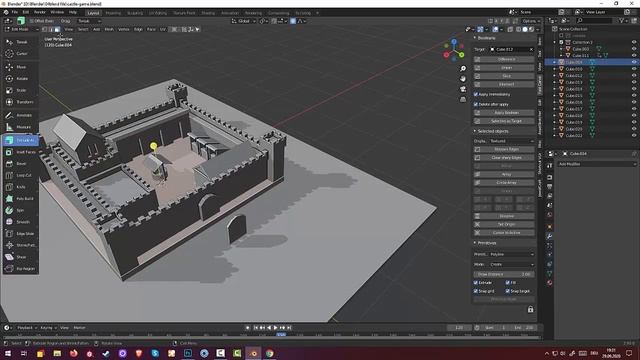Toggle Delete after apply checkbox
Image resolution: width=640 pixels, height=360 pixels.
pyautogui.click(x=476, y=104)
